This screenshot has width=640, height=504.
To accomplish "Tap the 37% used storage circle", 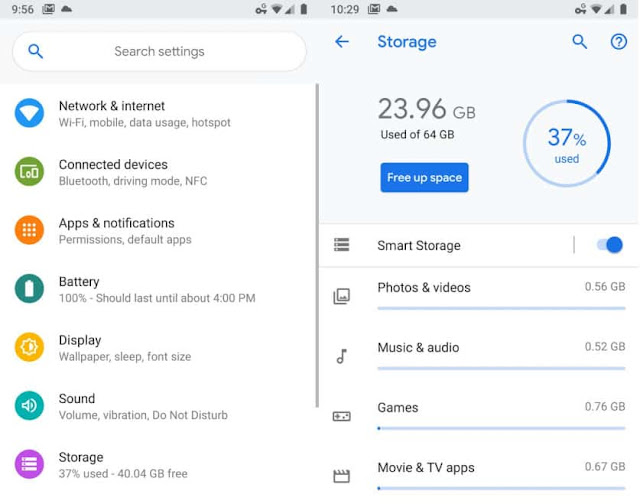I will [x=566, y=143].
